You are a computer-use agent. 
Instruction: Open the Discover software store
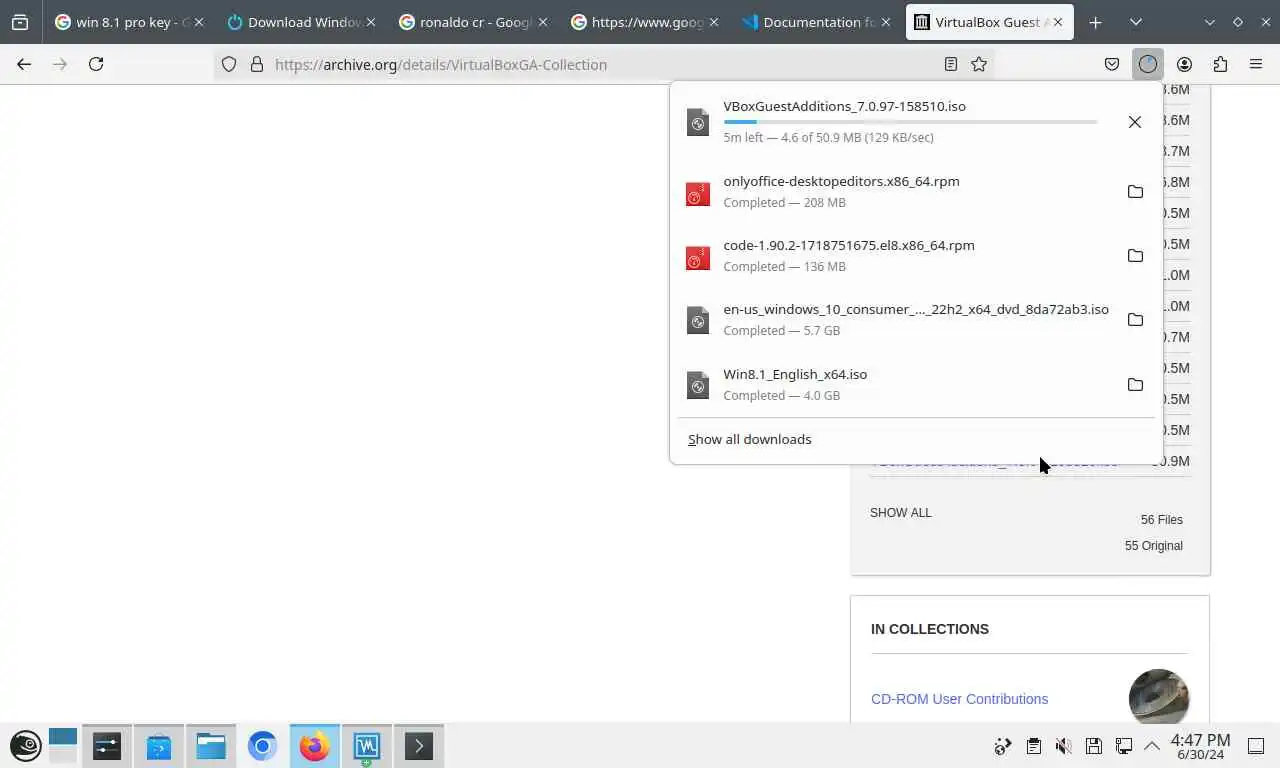point(159,746)
